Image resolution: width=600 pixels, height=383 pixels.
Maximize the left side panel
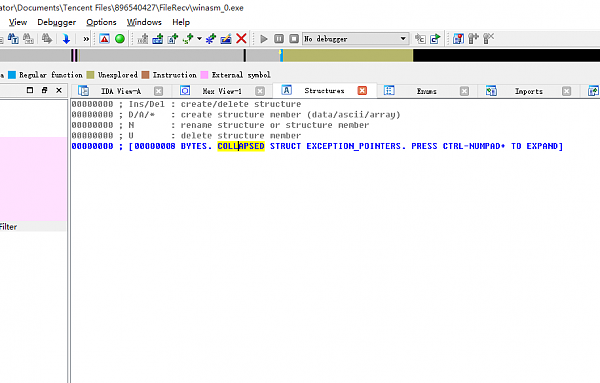pos(30,90)
